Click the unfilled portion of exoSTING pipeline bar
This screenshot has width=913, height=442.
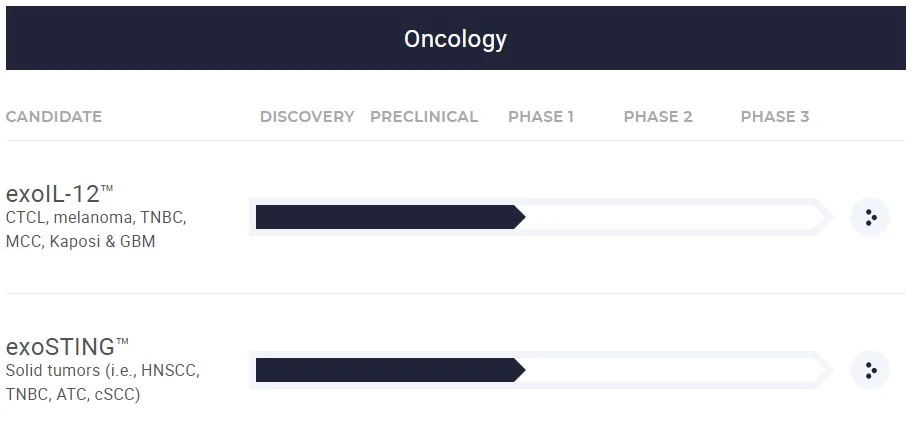point(670,370)
